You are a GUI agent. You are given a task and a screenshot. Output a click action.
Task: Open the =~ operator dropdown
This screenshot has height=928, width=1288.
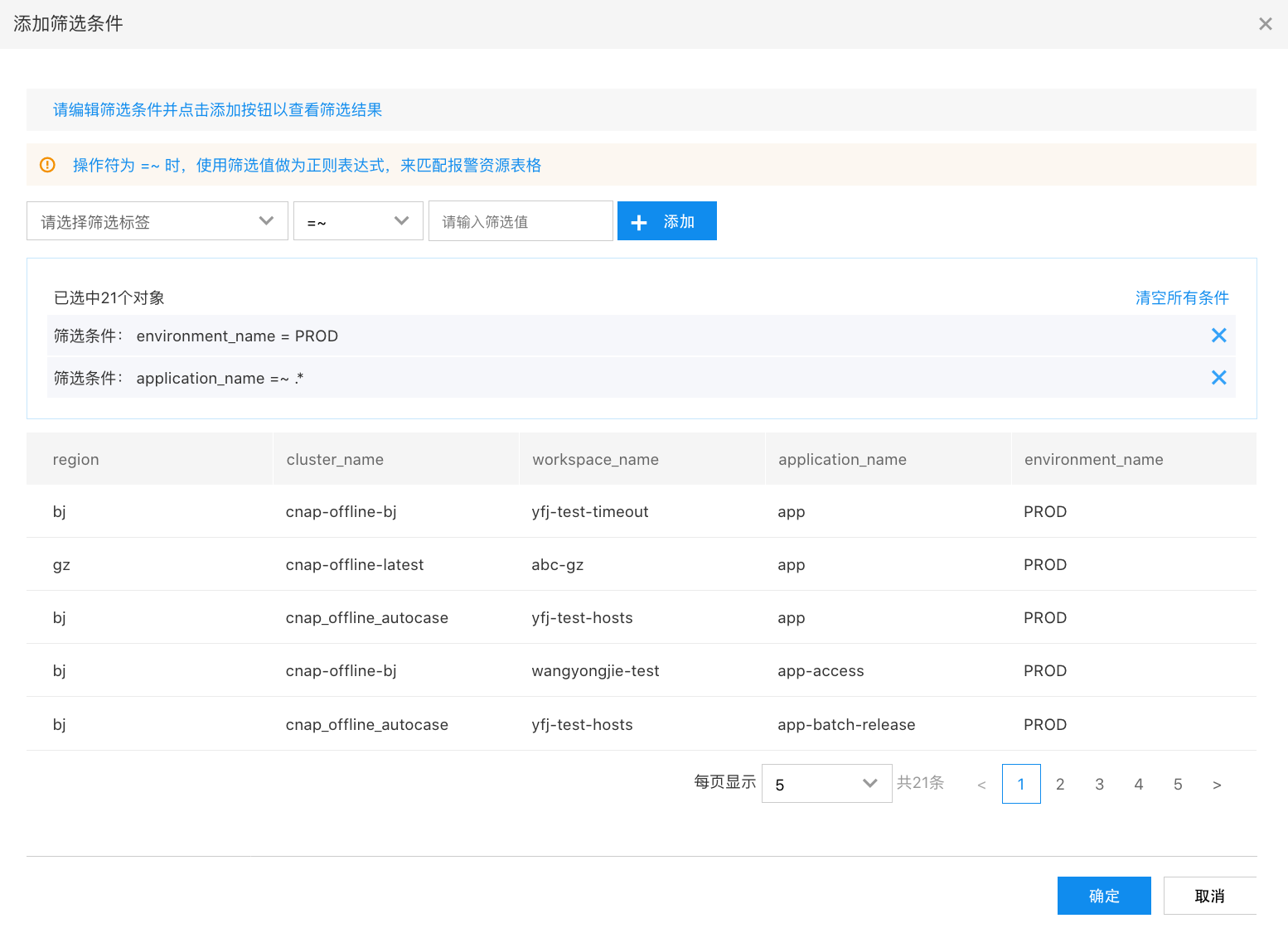358,221
